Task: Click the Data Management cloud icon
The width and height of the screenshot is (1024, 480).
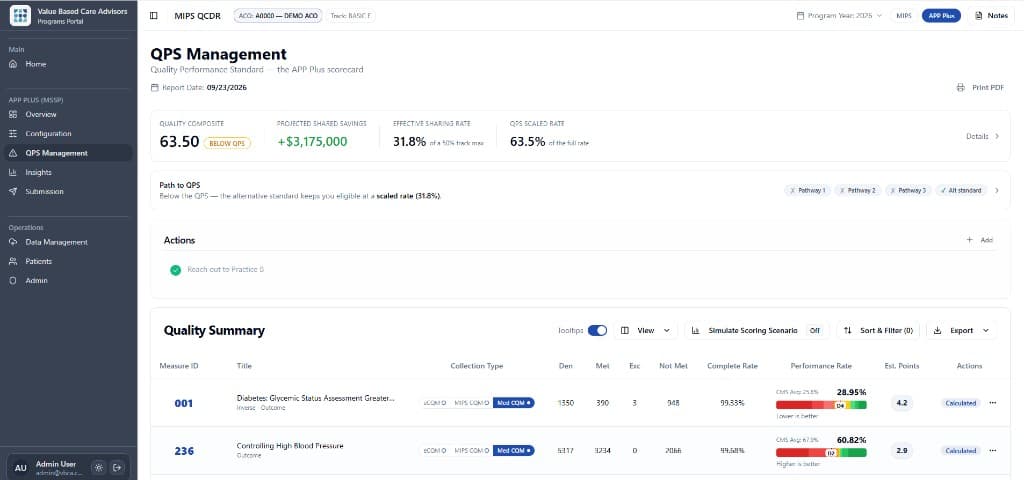Action: [13, 242]
